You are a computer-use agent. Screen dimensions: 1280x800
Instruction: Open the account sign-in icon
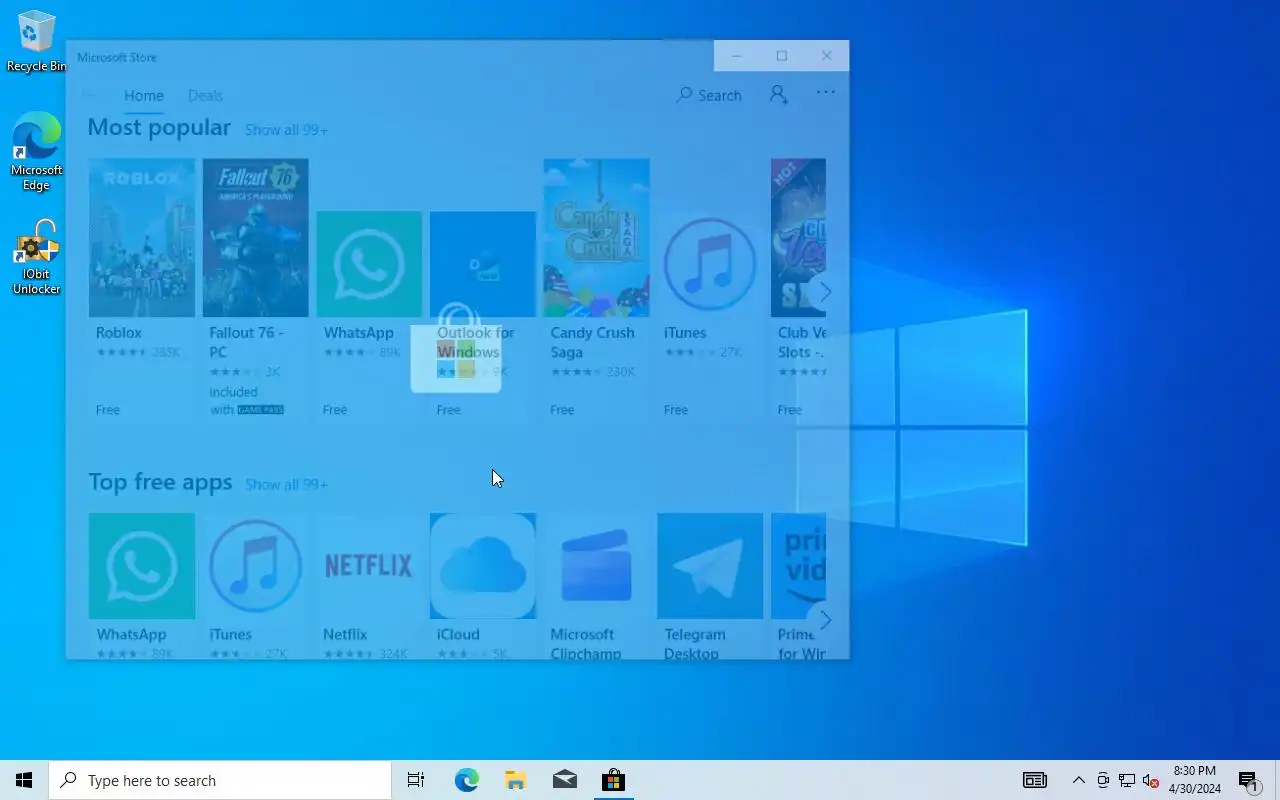(779, 94)
